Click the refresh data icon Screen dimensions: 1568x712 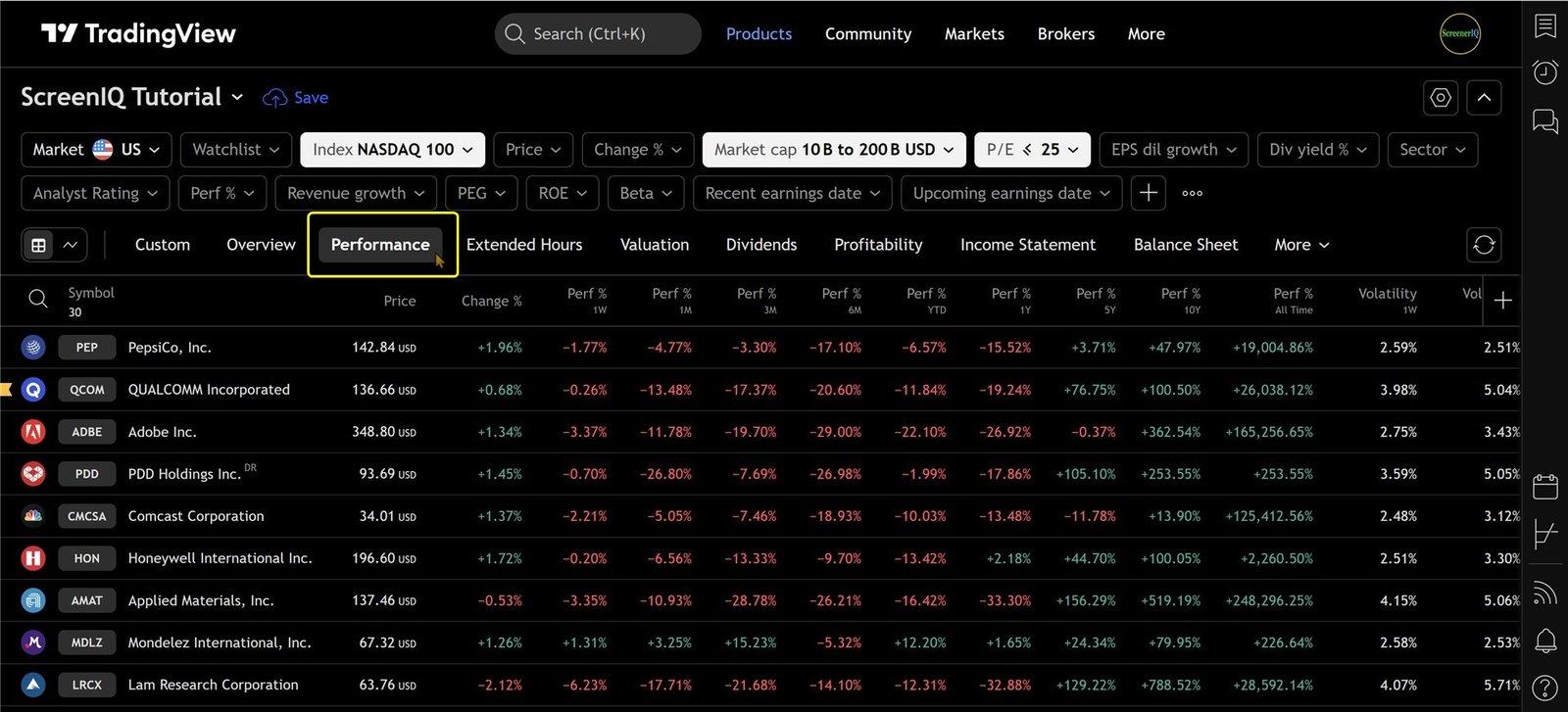[1484, 245]
